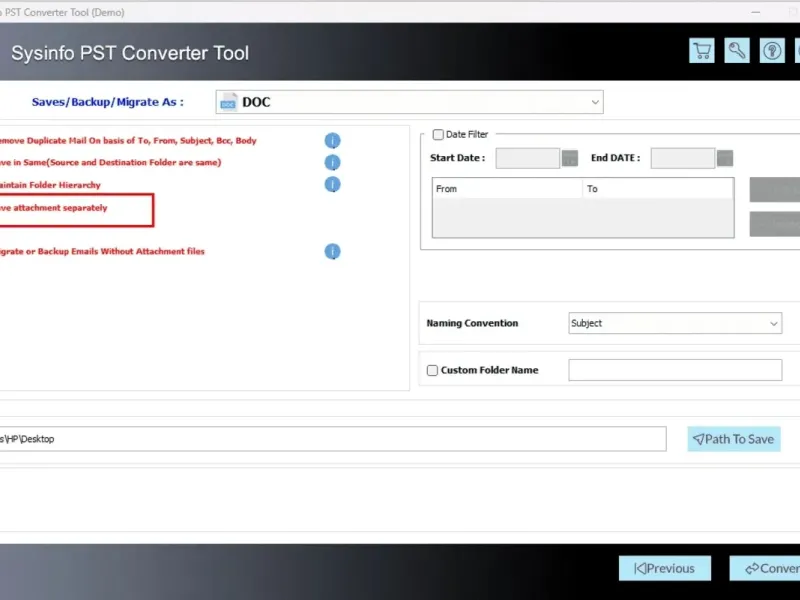Click the From column header

point(508,189)
